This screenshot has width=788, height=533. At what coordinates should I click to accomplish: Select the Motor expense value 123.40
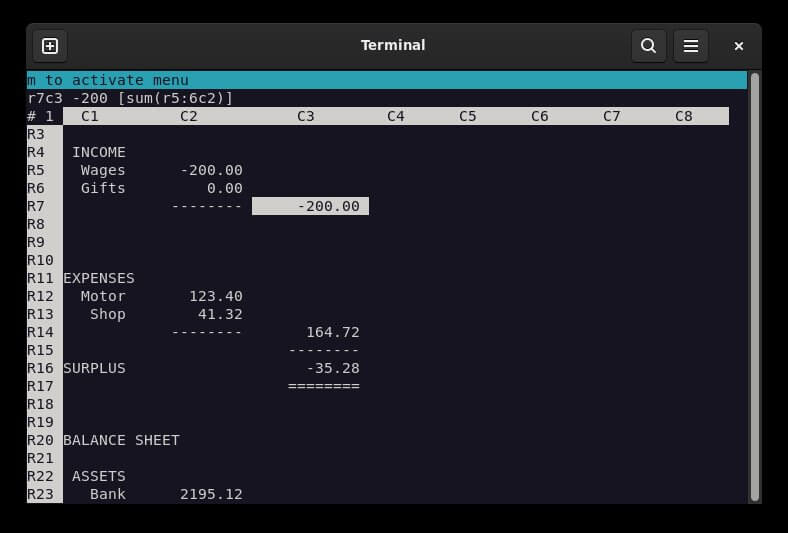[215, 296]
